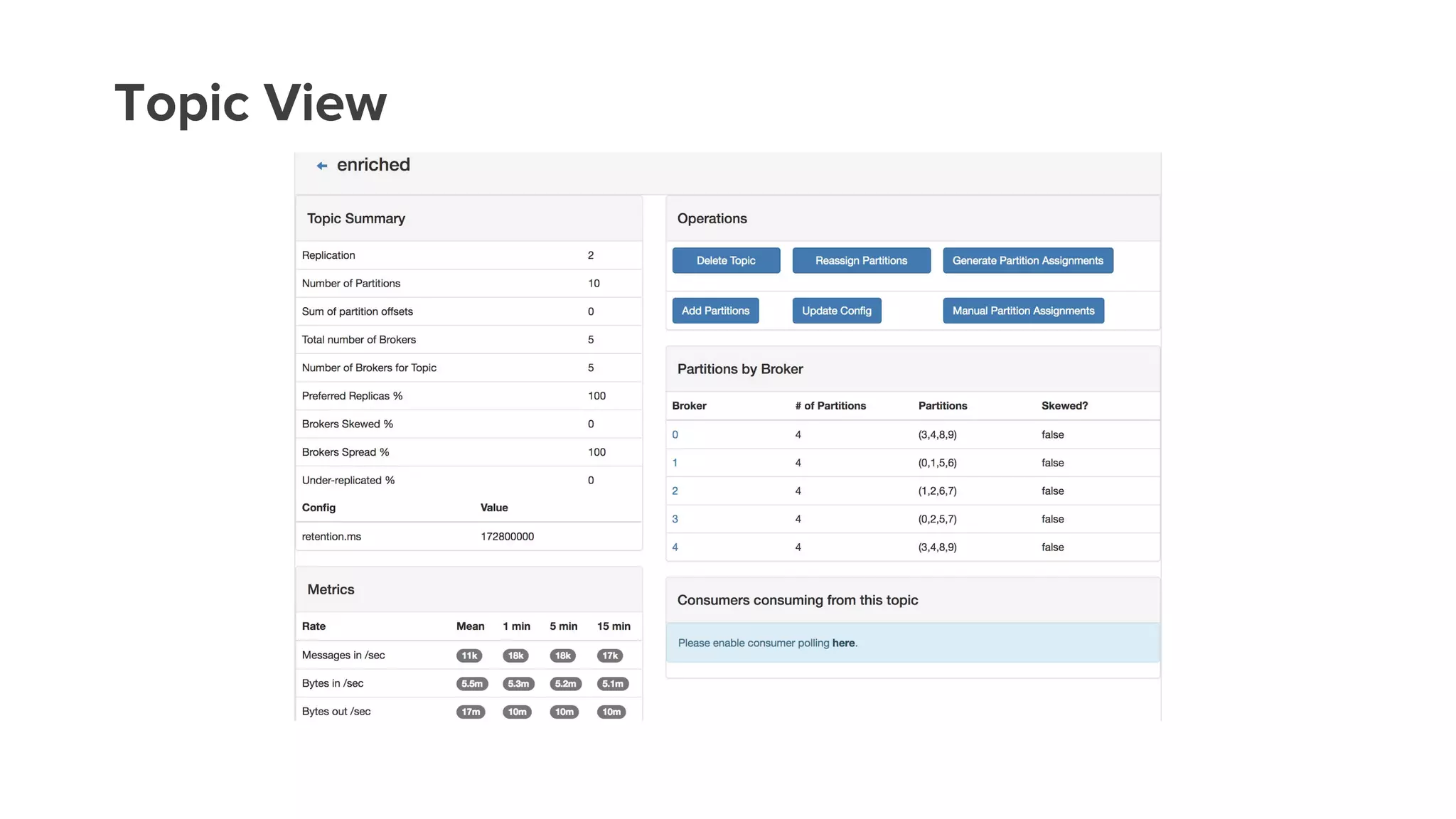Viewport: 1456px width, 819px height.
Task: Click the back arrow beside enriched
Action: coord(321,166)
